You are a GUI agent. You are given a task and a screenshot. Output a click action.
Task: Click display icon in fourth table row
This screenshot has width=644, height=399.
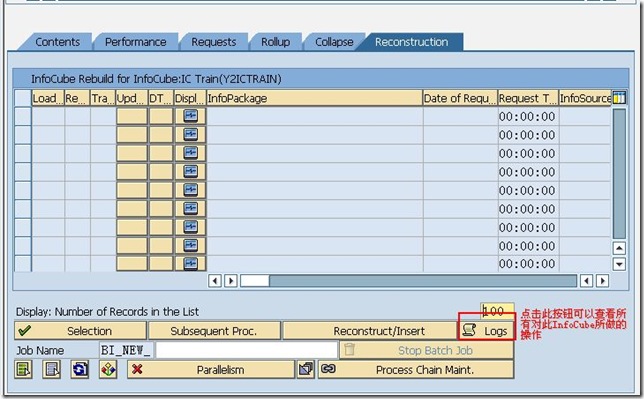coord(191,171)
